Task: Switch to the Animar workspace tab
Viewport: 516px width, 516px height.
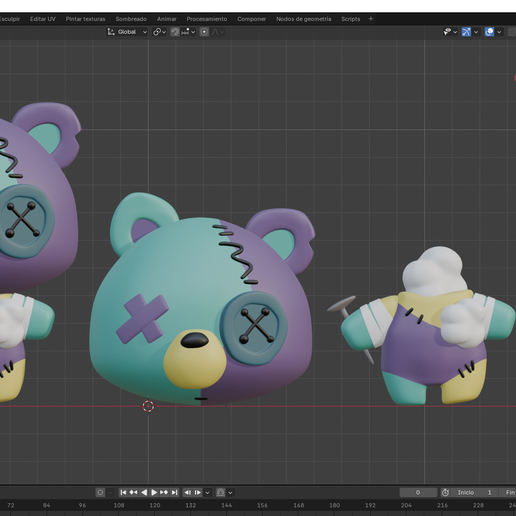Action: (x=167, y=19)
